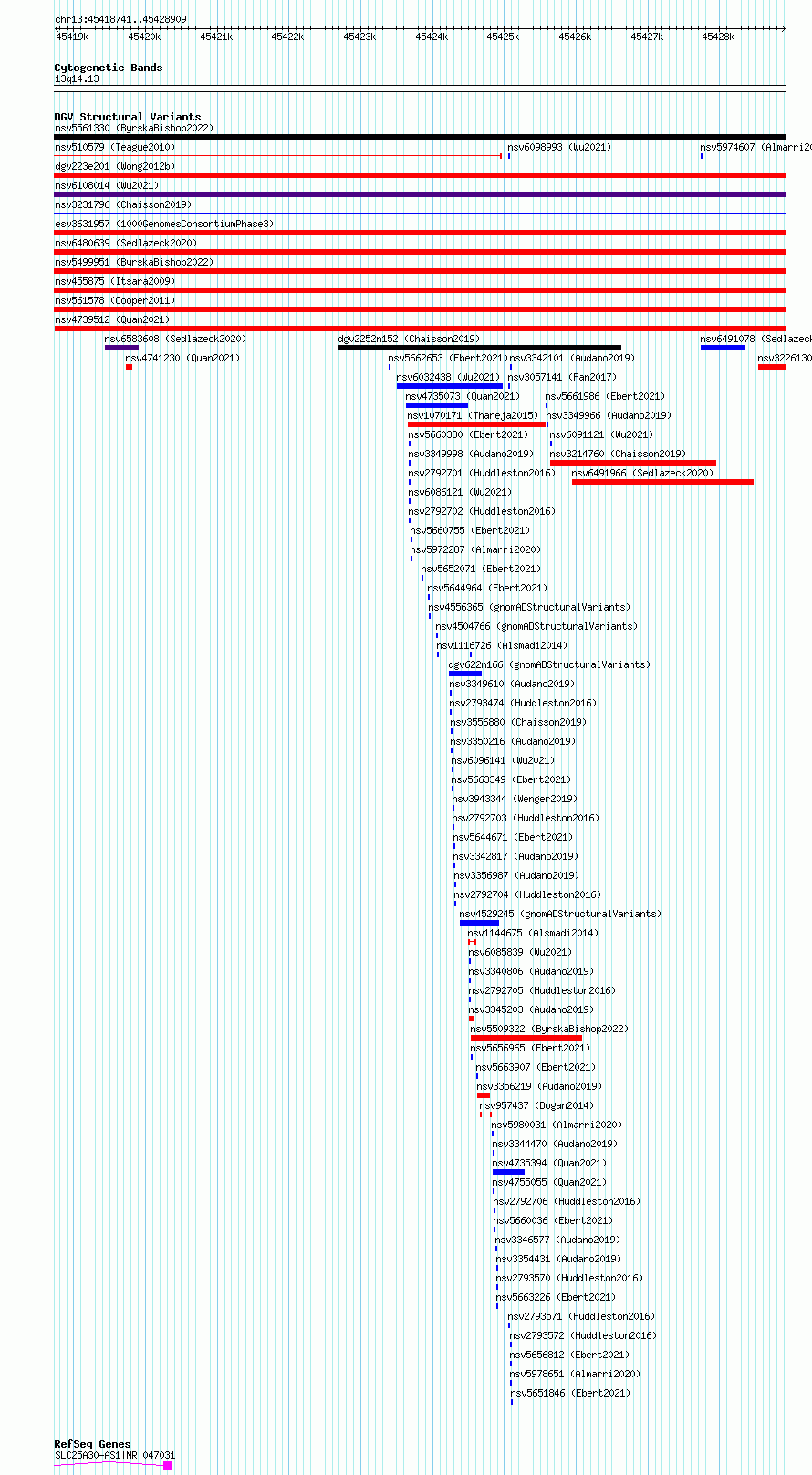Open nsv6098993 (Wu2021) variant
The width and height of the screenshot is (812, 1475).
pyautogui.click(x=559, y=147)
